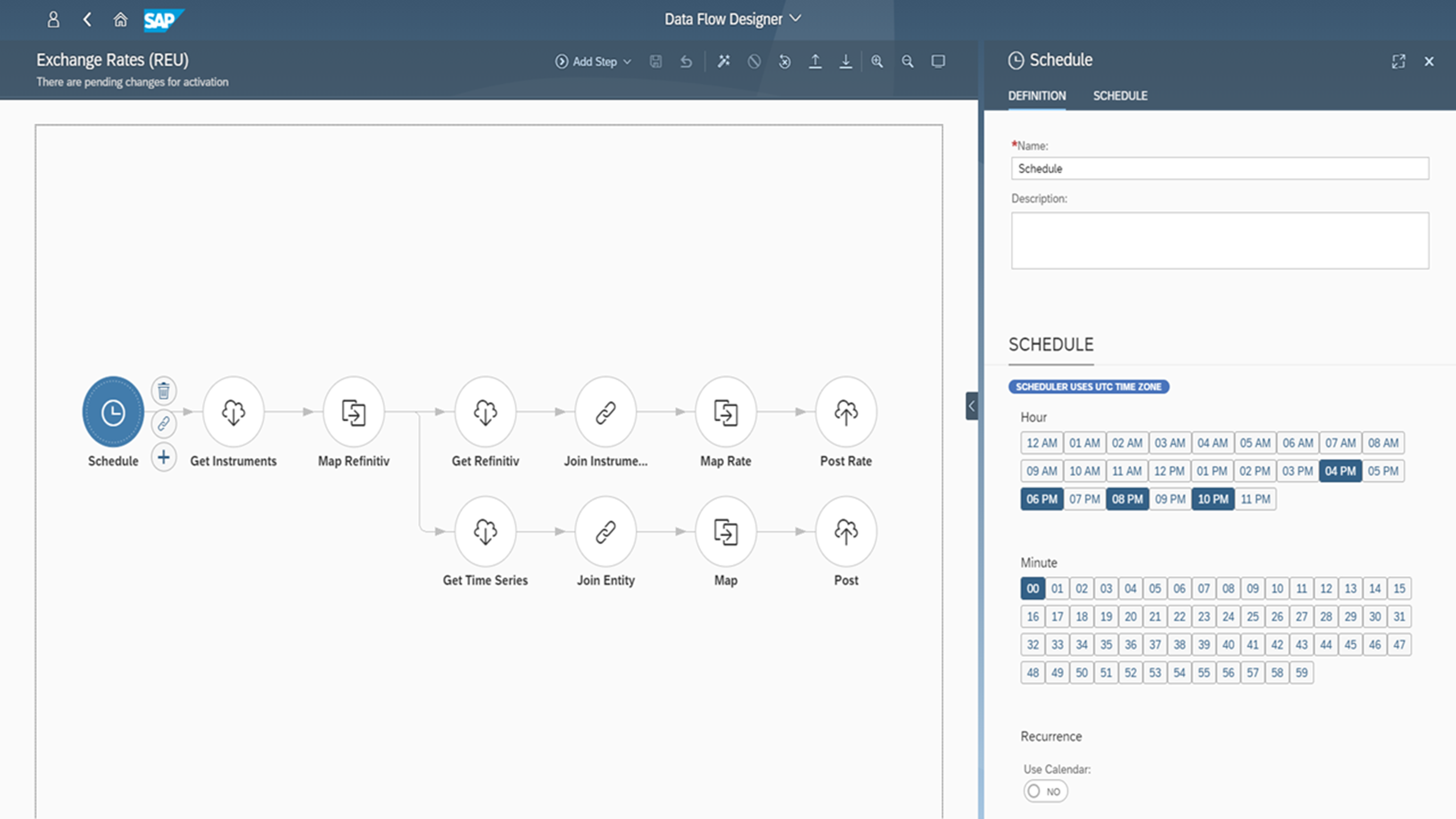Switch to the SCHEDULE tab

pyautogui.click(x=1120, y=96)
